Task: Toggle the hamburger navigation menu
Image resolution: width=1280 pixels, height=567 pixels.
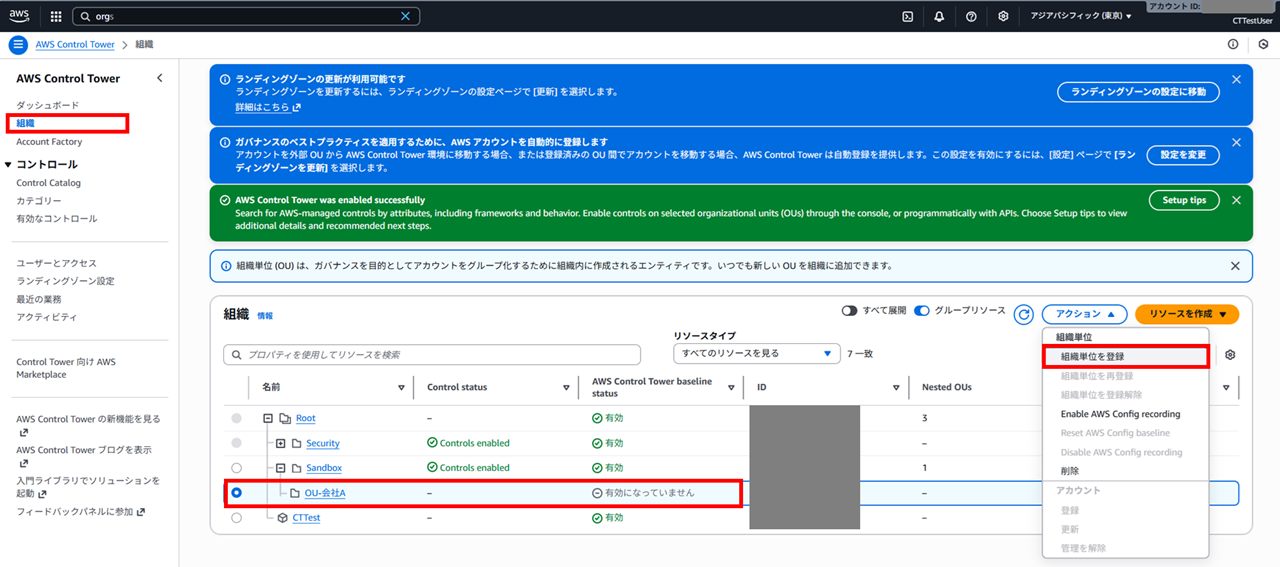Action: [x=18, y=45]
